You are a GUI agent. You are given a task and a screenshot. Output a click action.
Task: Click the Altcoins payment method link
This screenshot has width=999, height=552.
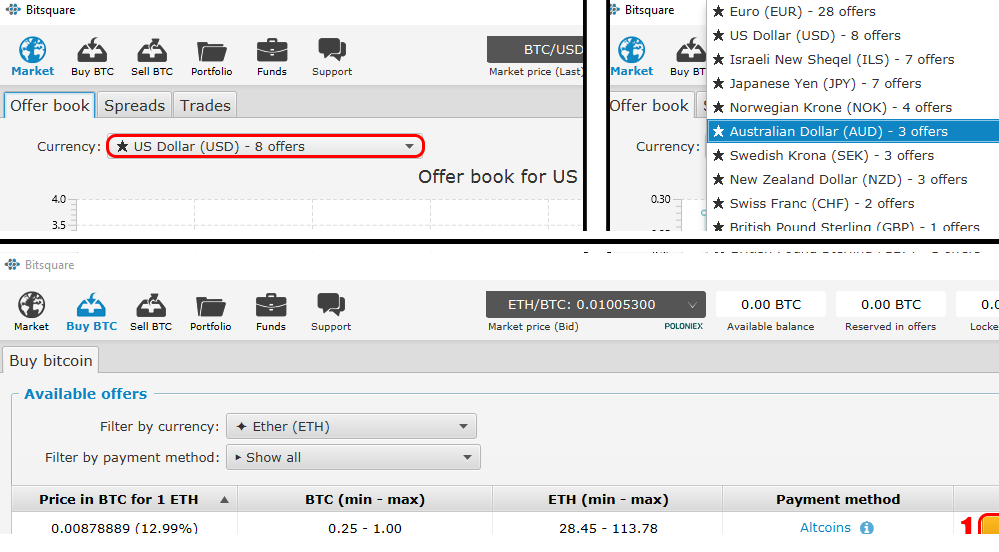pos(825,528)
